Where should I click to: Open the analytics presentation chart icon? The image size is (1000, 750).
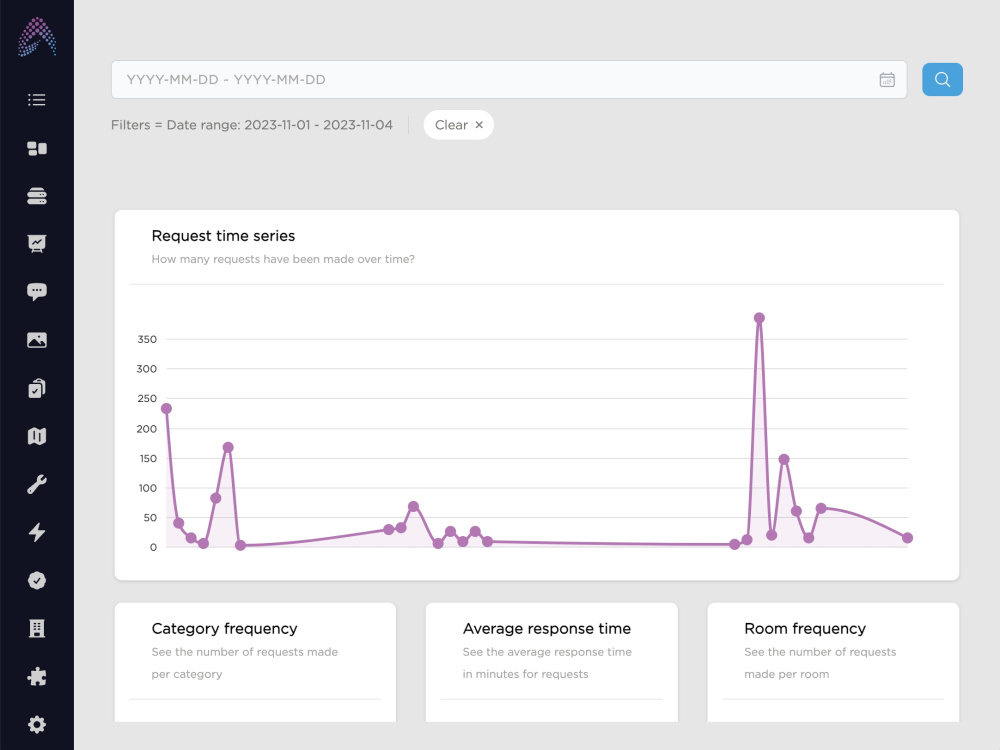pyautogui.click(x=37, y=244)
